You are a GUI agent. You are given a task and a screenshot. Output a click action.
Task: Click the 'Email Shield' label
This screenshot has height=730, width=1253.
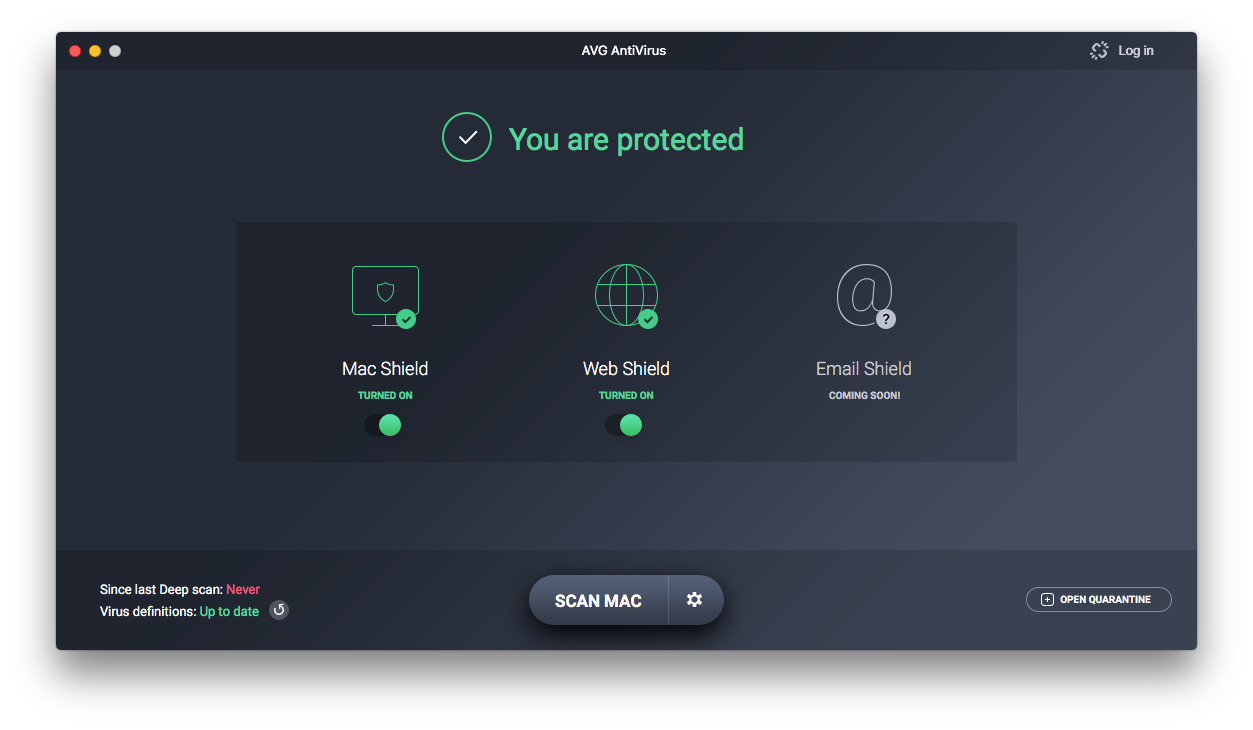pos(864,369)
